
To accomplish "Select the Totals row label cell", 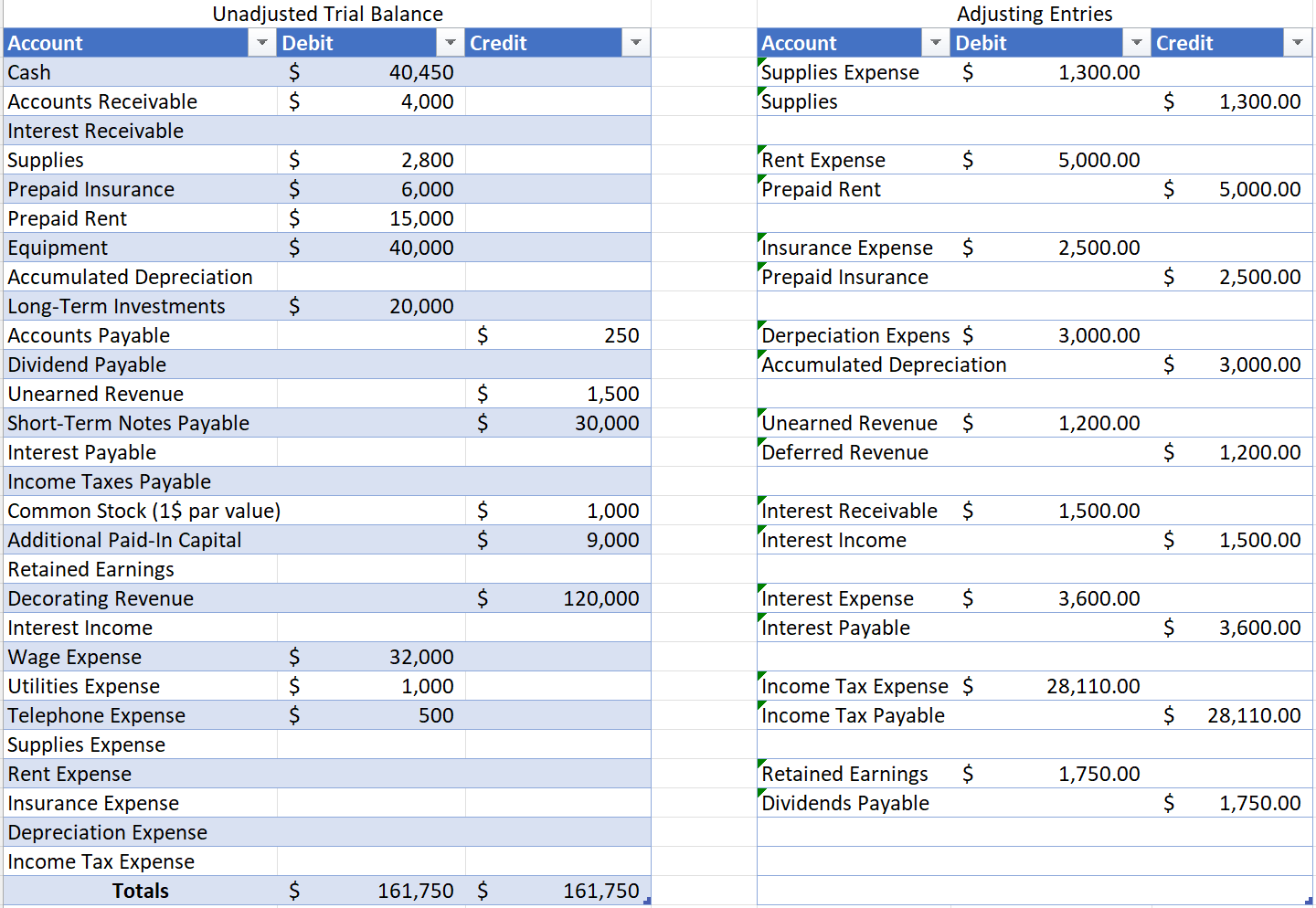I will (141, 891).
